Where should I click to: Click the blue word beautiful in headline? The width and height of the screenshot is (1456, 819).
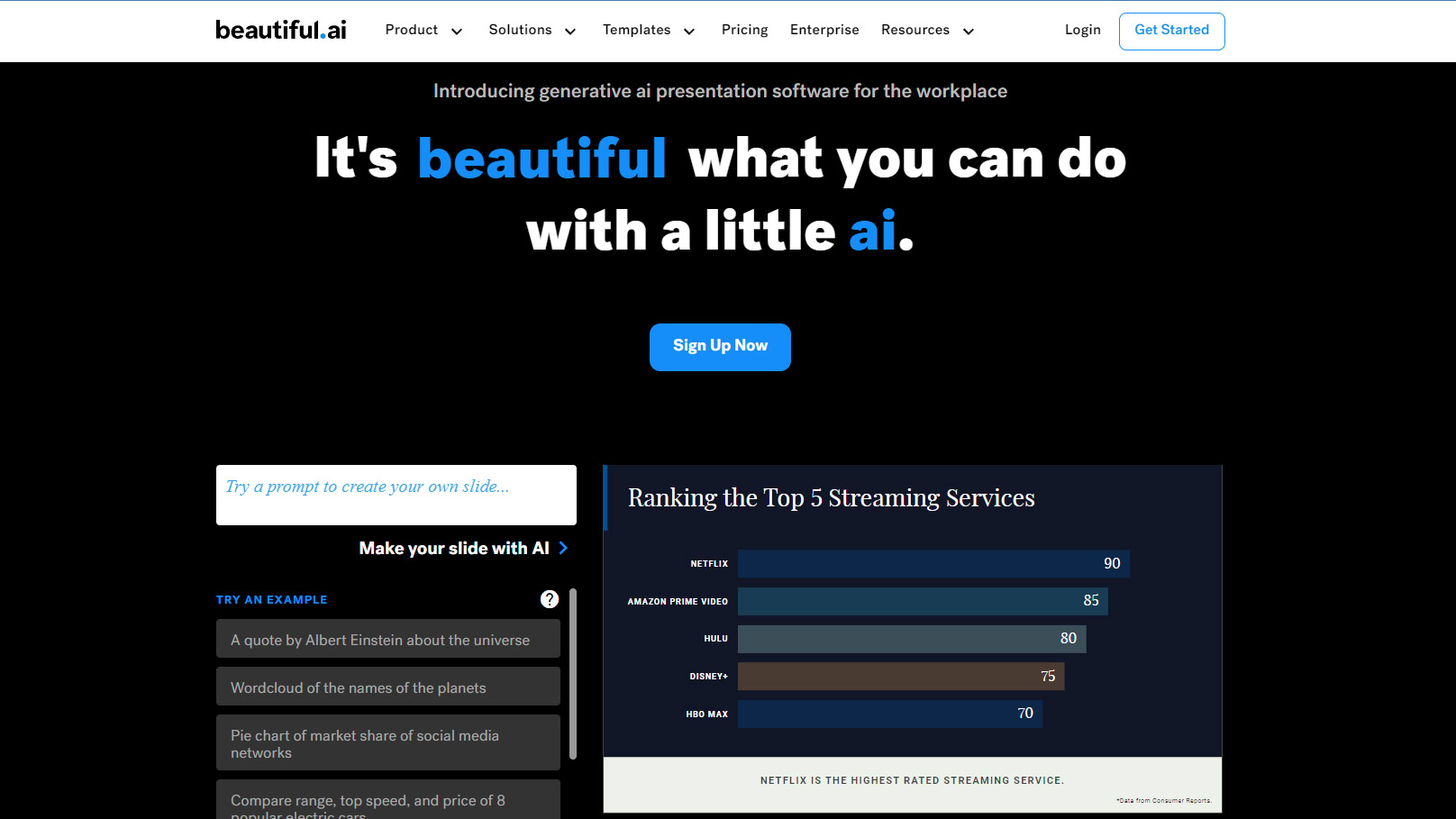click(541, 159)
